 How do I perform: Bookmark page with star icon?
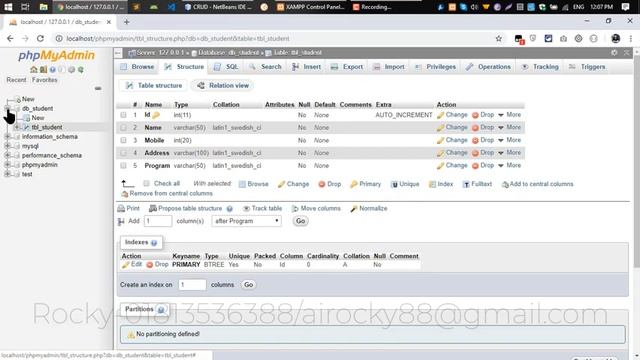point(499,38)
